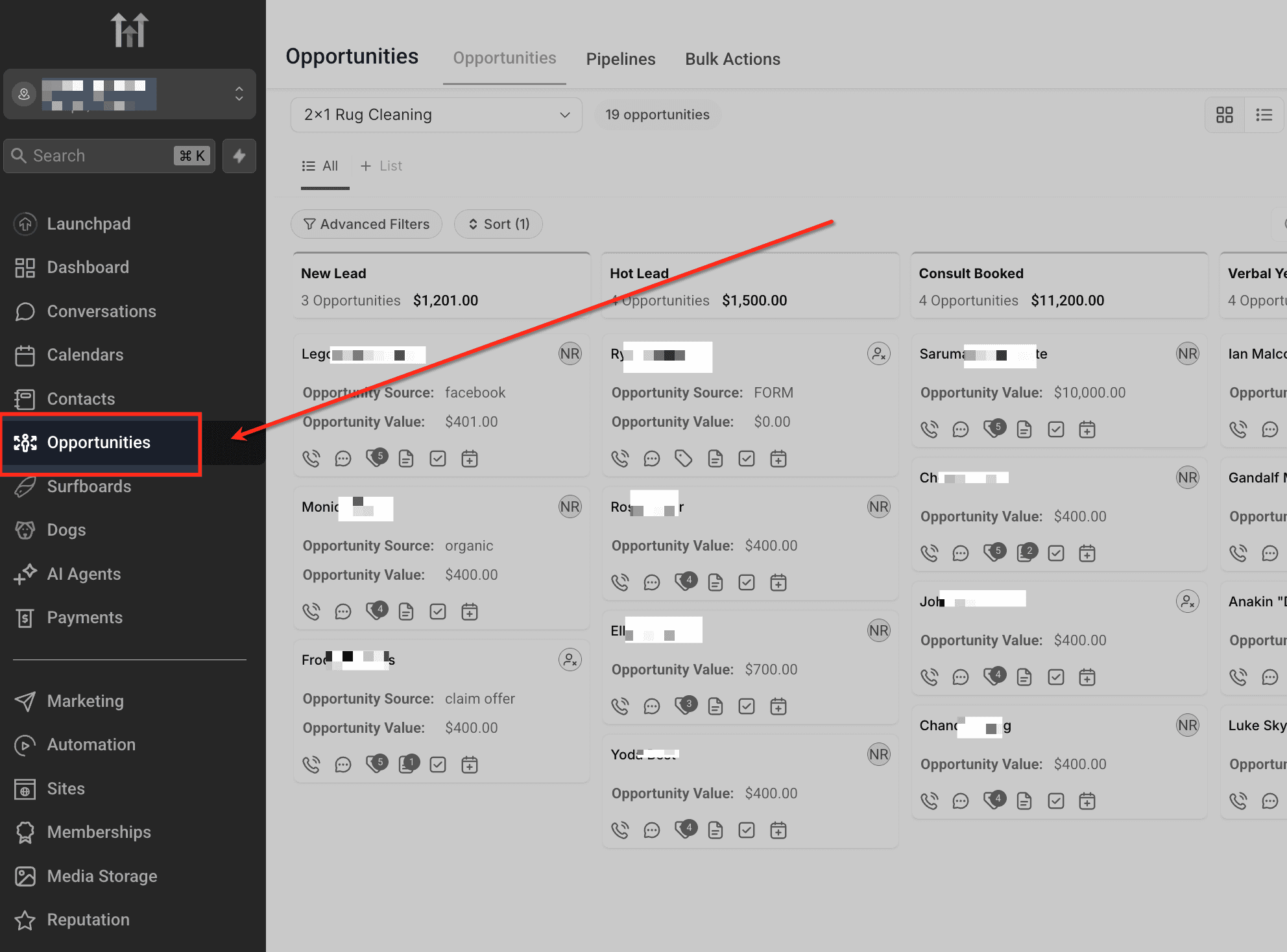The width and height of the screenshot is (1287, 952).
Task: Open the Sort (1) options
Action: pos(498,224)
